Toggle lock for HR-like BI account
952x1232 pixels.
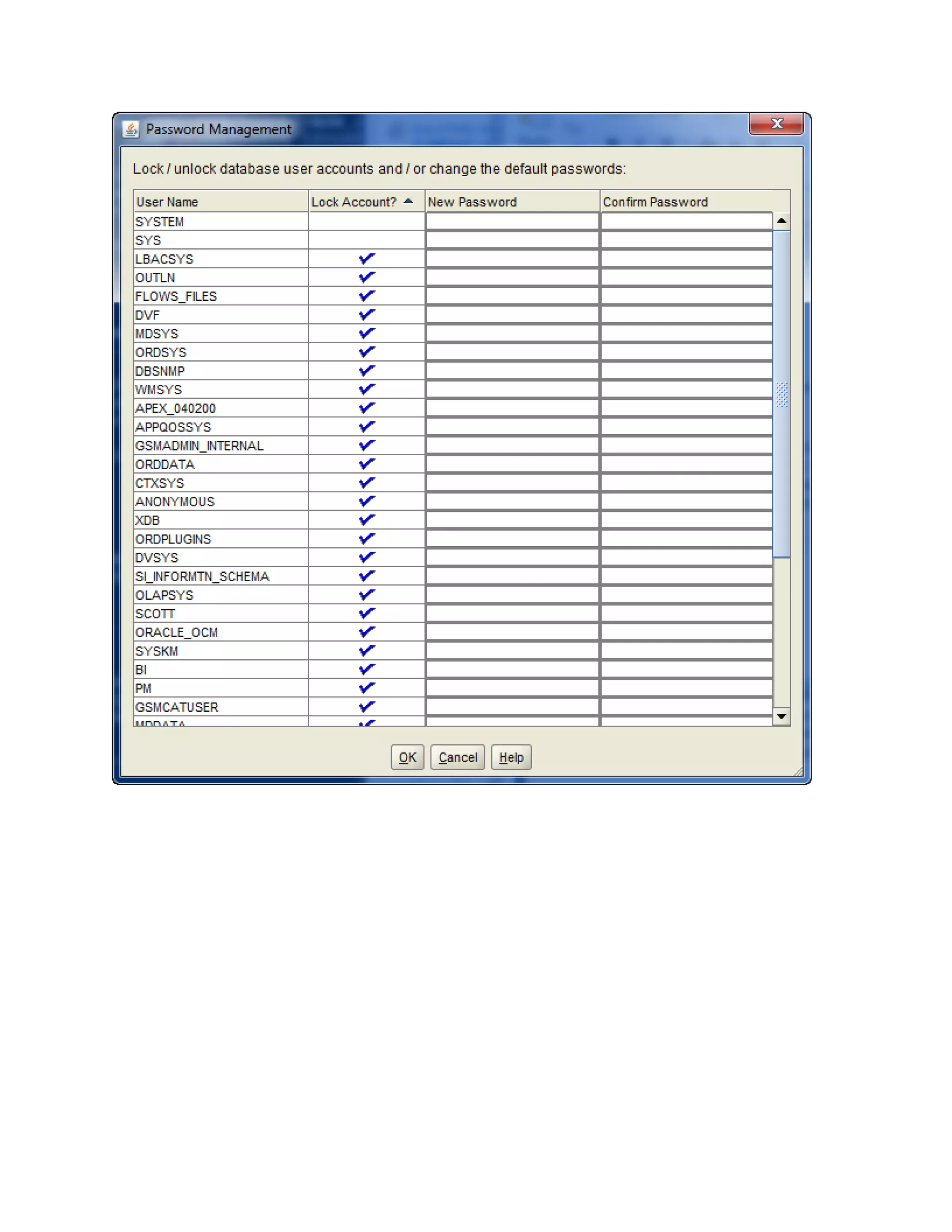[367, 669]
